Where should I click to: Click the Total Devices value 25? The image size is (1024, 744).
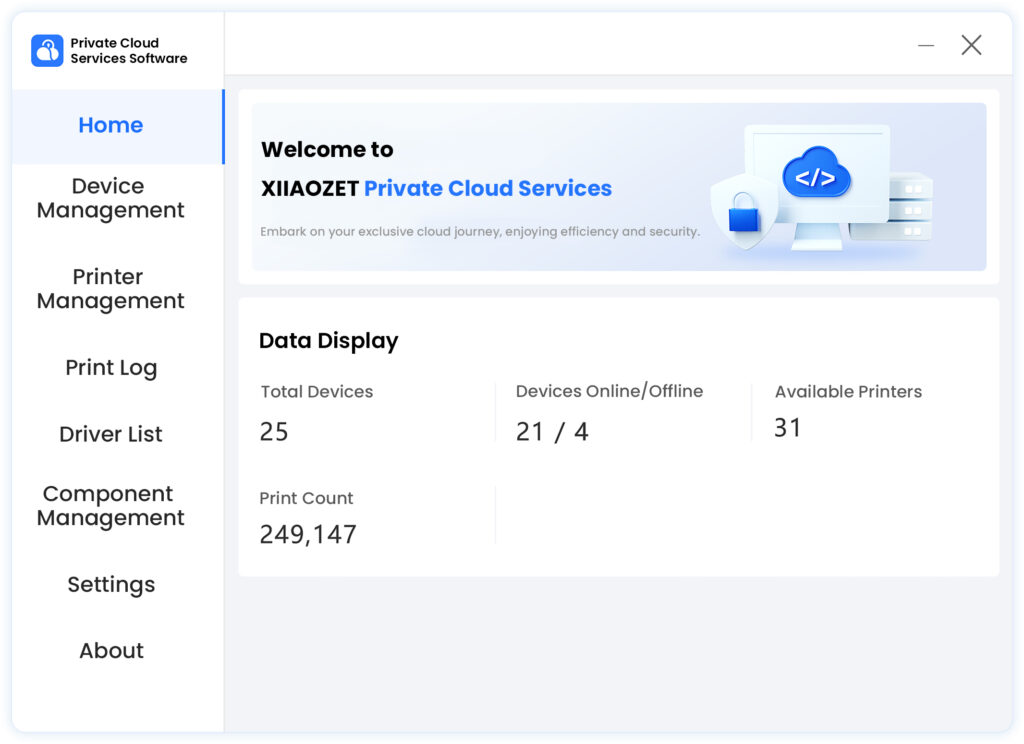[x=274, y=432]
